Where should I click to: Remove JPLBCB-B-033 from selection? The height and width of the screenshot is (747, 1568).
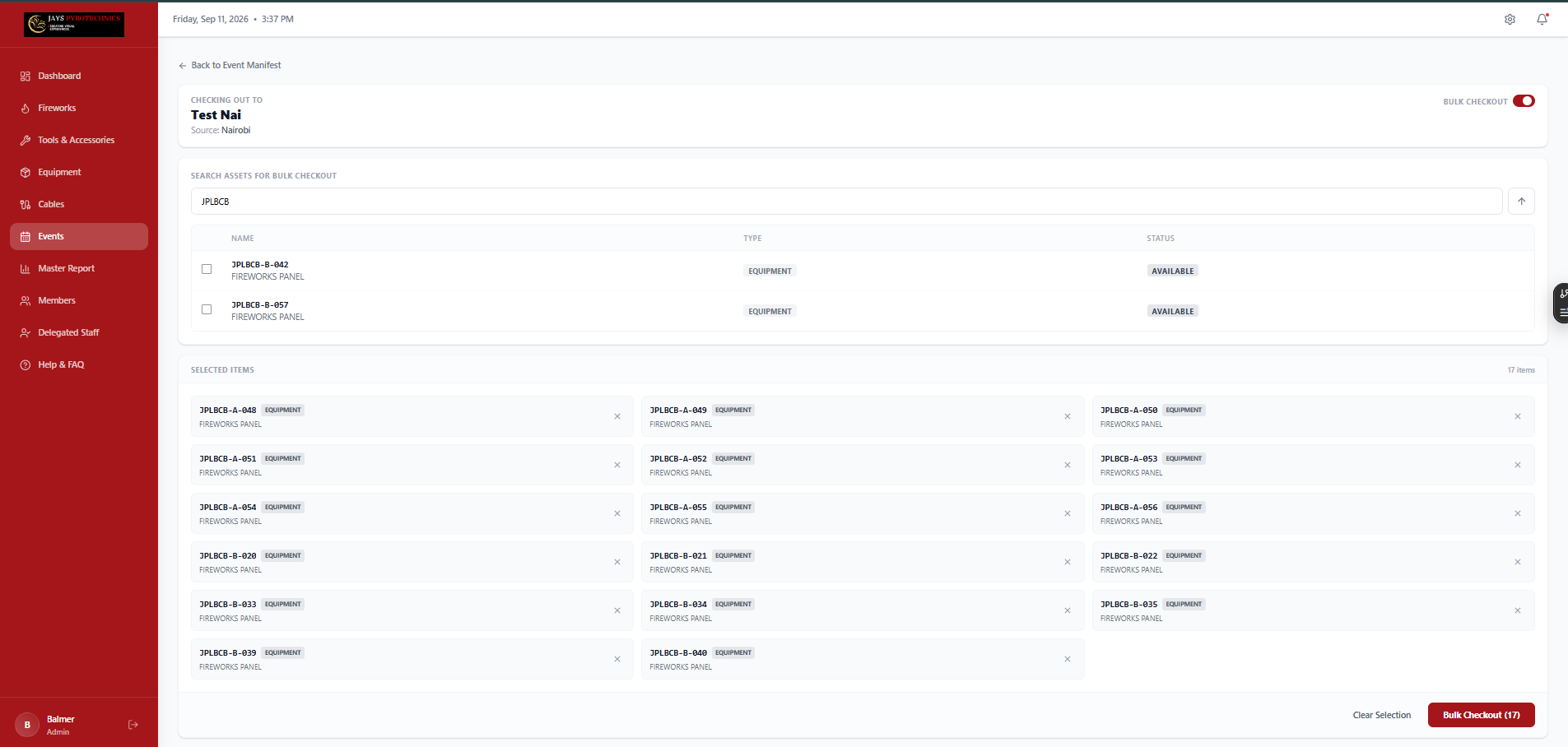coord(617,610)
